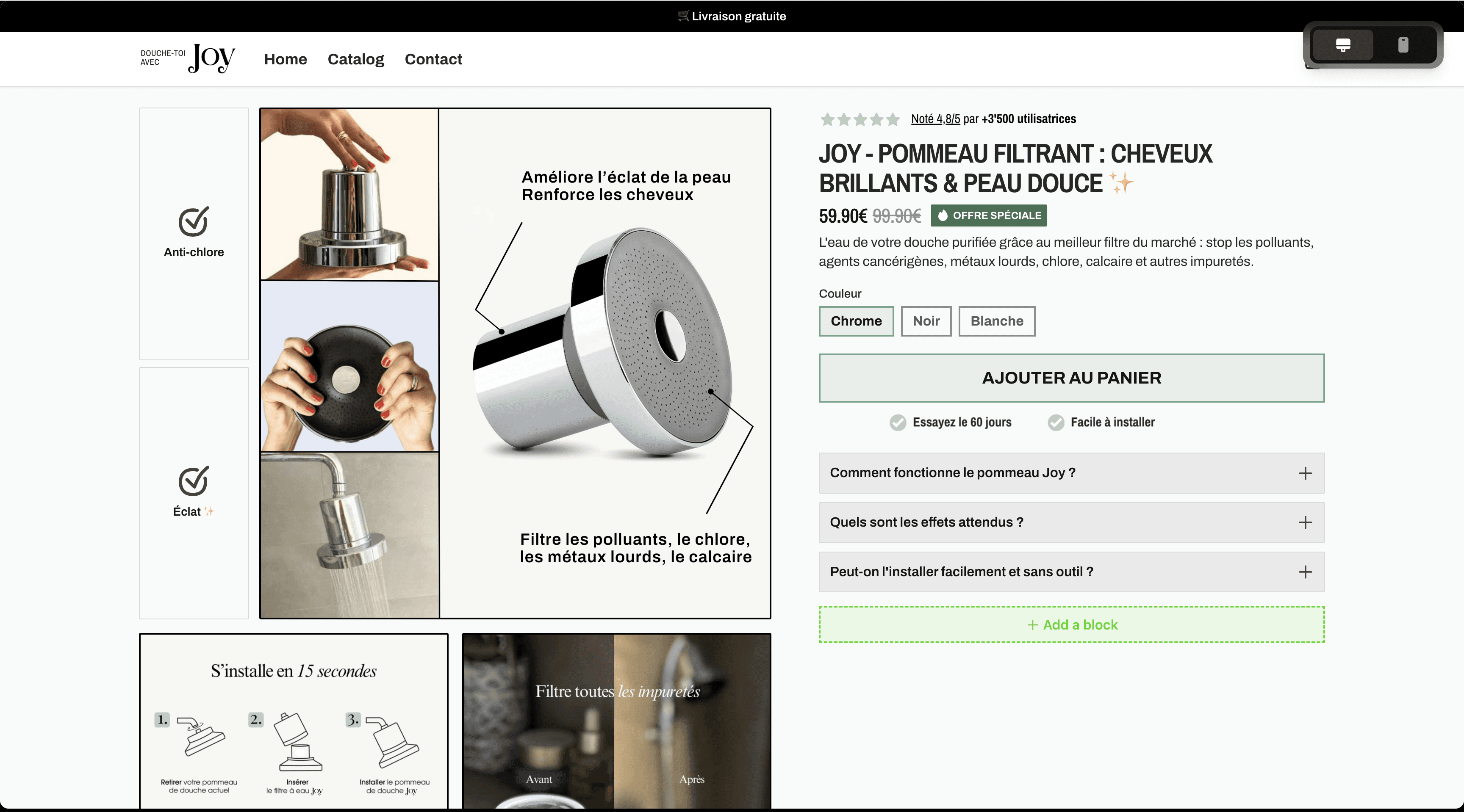The image size is (1464, 812).
Task: Select the Noir color option
Action: coord(926,321)
